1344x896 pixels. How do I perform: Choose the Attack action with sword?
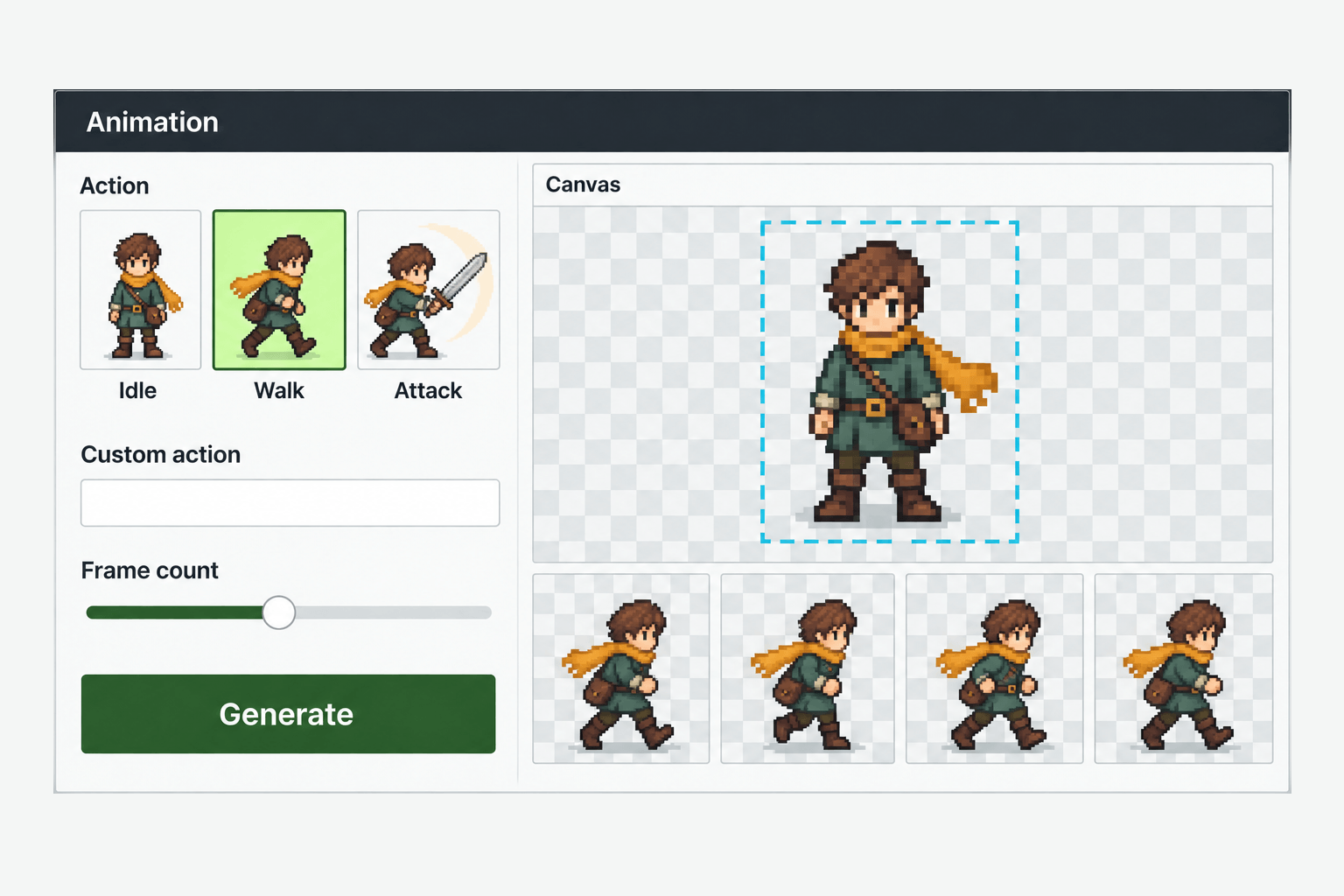coord(429,290)
